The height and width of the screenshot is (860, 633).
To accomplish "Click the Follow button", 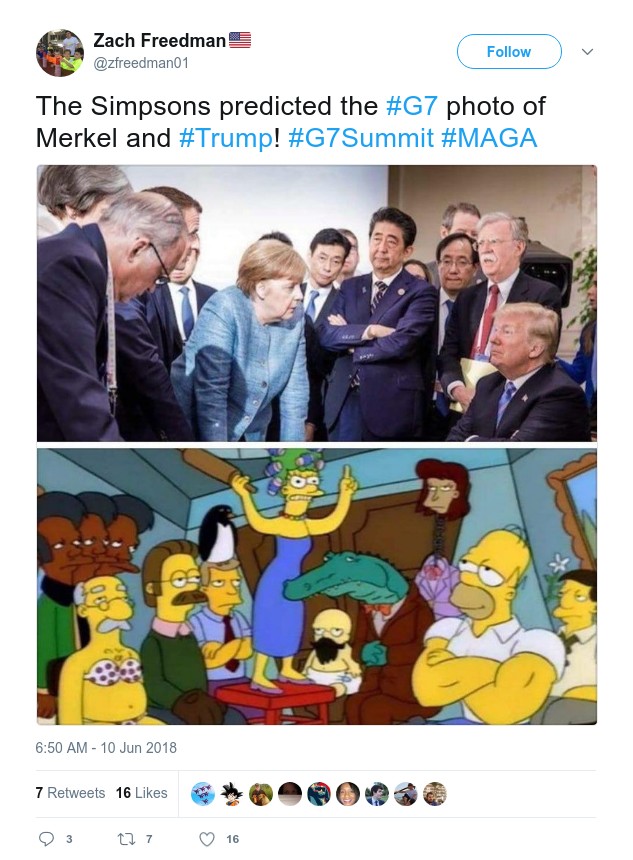I will (x=508, y=52).
